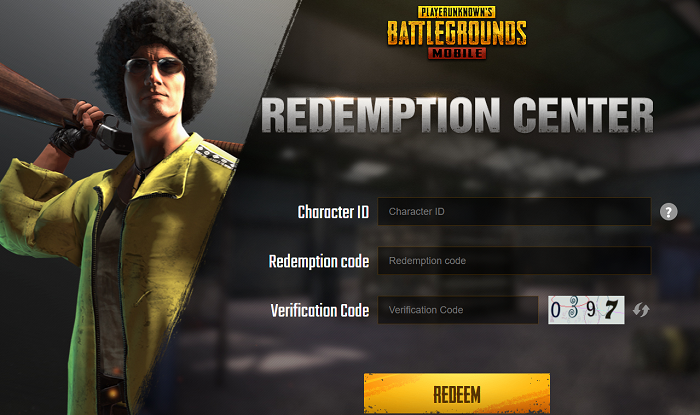This screenshot has height=415, width=700.
Task: Focus the Character ID input field
Action: 514,212
